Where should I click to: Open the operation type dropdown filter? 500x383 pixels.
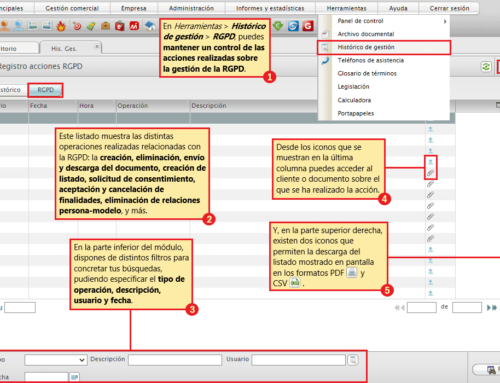(56, 360)
